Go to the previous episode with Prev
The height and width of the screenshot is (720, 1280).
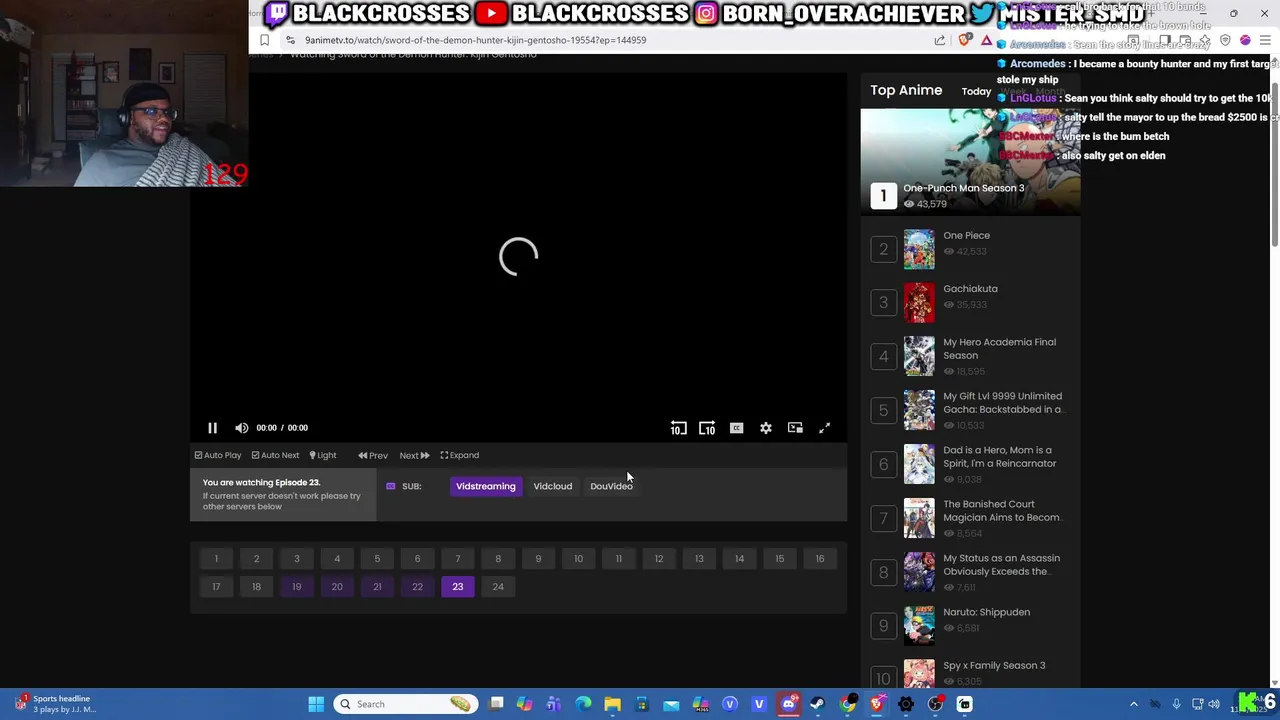click(373, 455)
